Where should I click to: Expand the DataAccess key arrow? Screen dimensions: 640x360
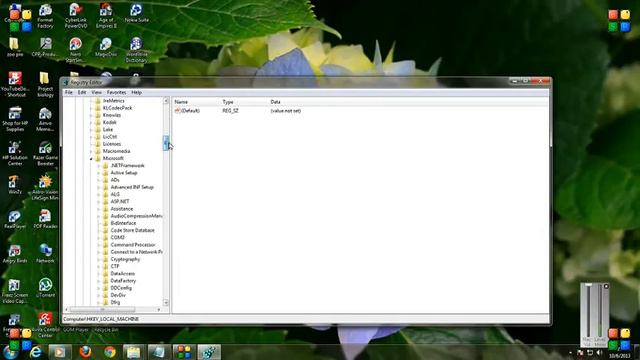(x=98, y=273)
